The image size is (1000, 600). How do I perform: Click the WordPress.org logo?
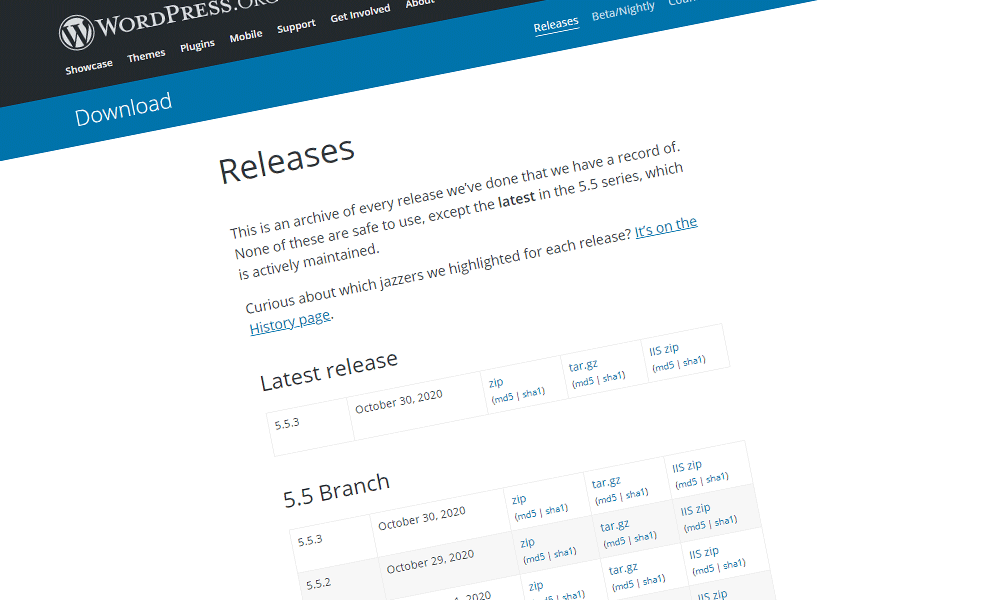pos(169,20)
